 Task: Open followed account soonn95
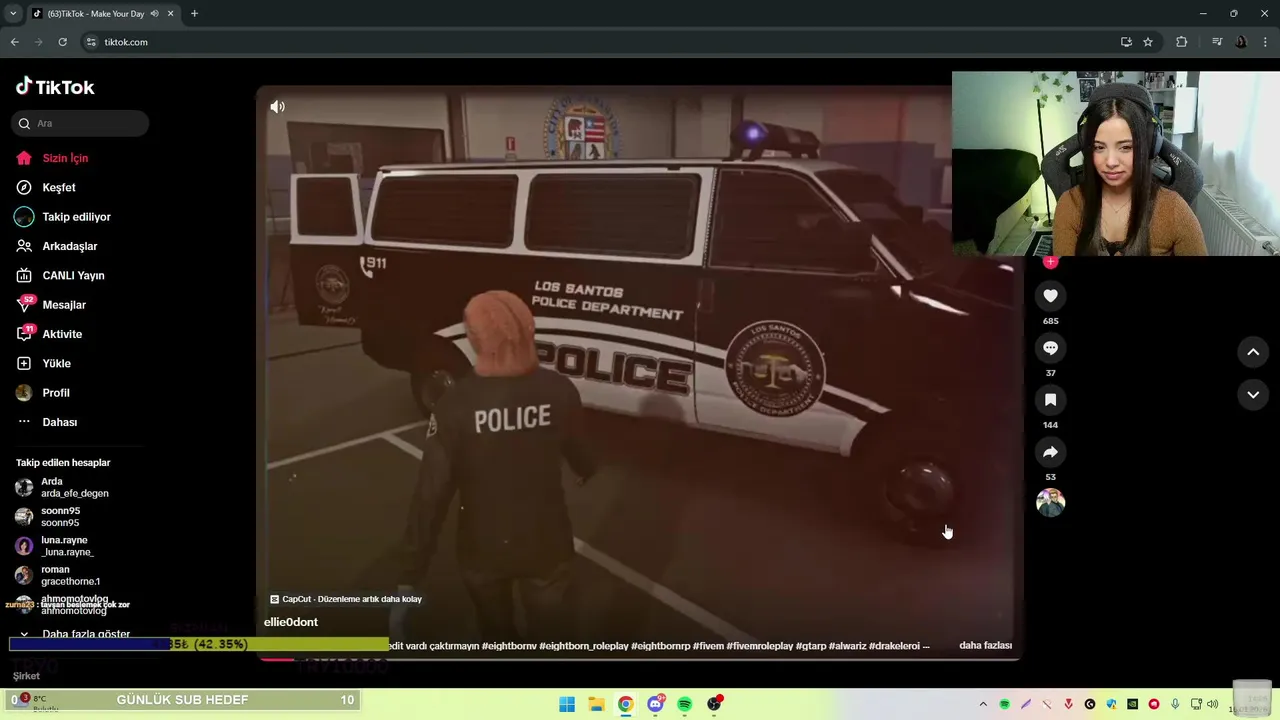(x=60, y=517)
